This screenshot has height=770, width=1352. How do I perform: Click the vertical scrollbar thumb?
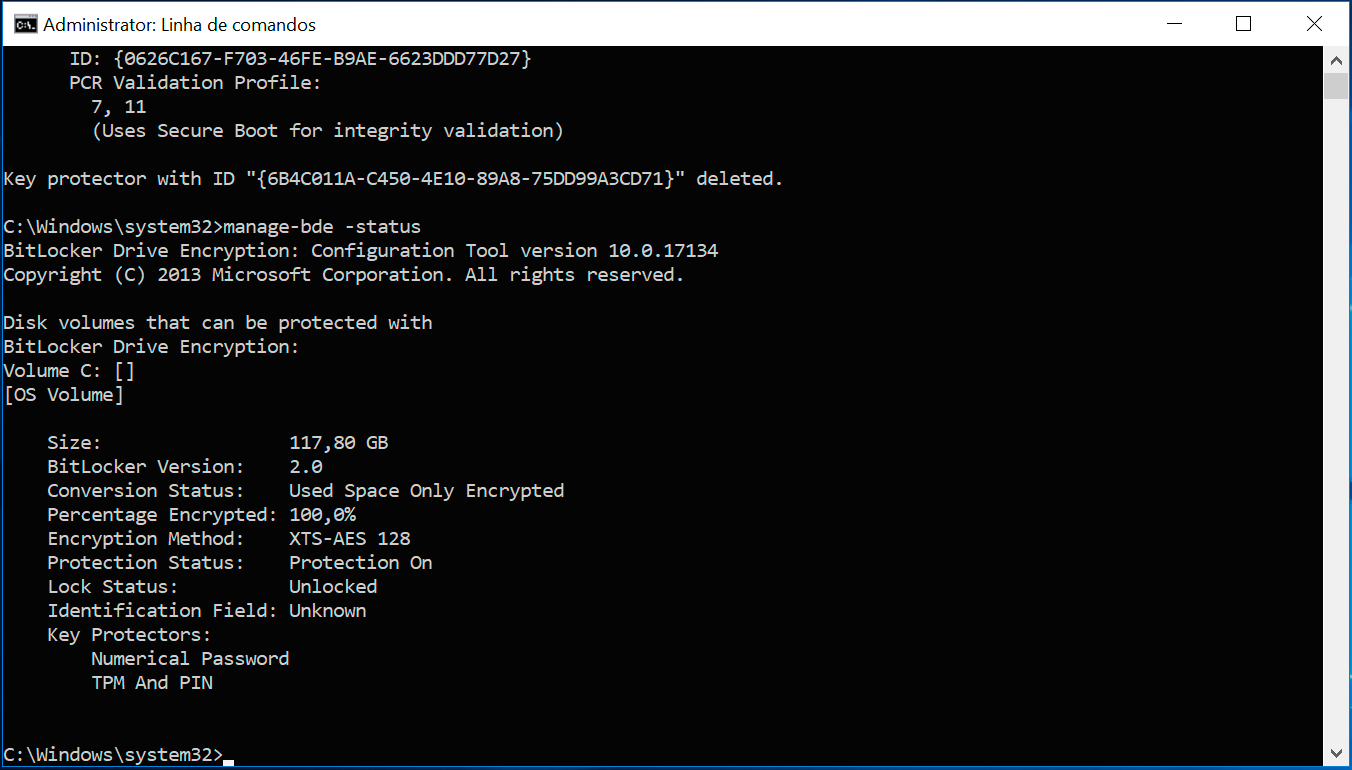click(x=1335, y=86)
